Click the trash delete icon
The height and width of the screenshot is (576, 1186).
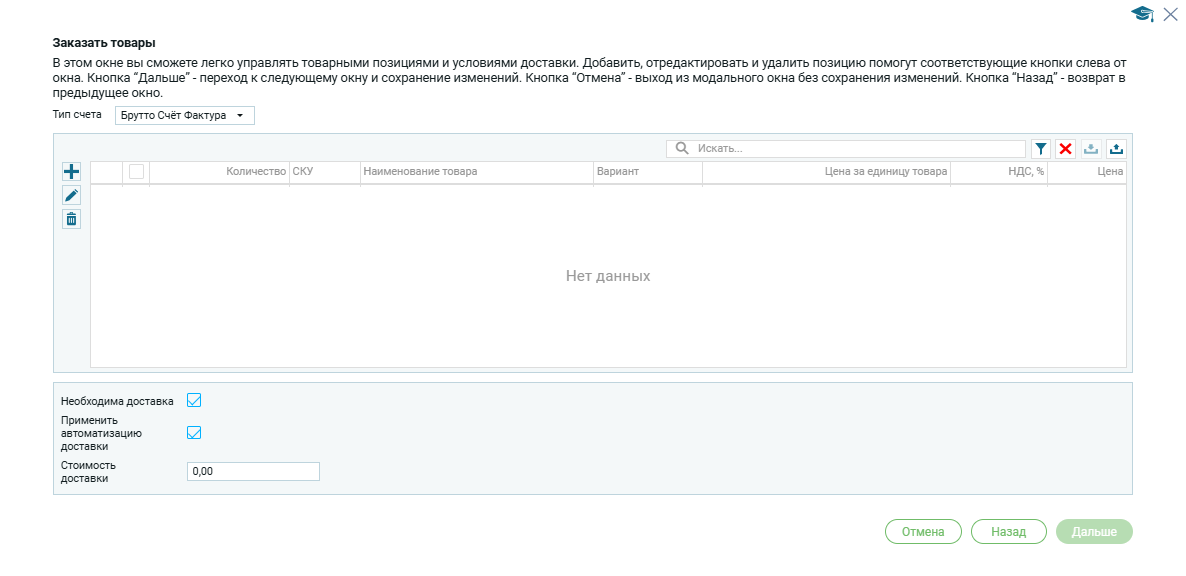71,219
